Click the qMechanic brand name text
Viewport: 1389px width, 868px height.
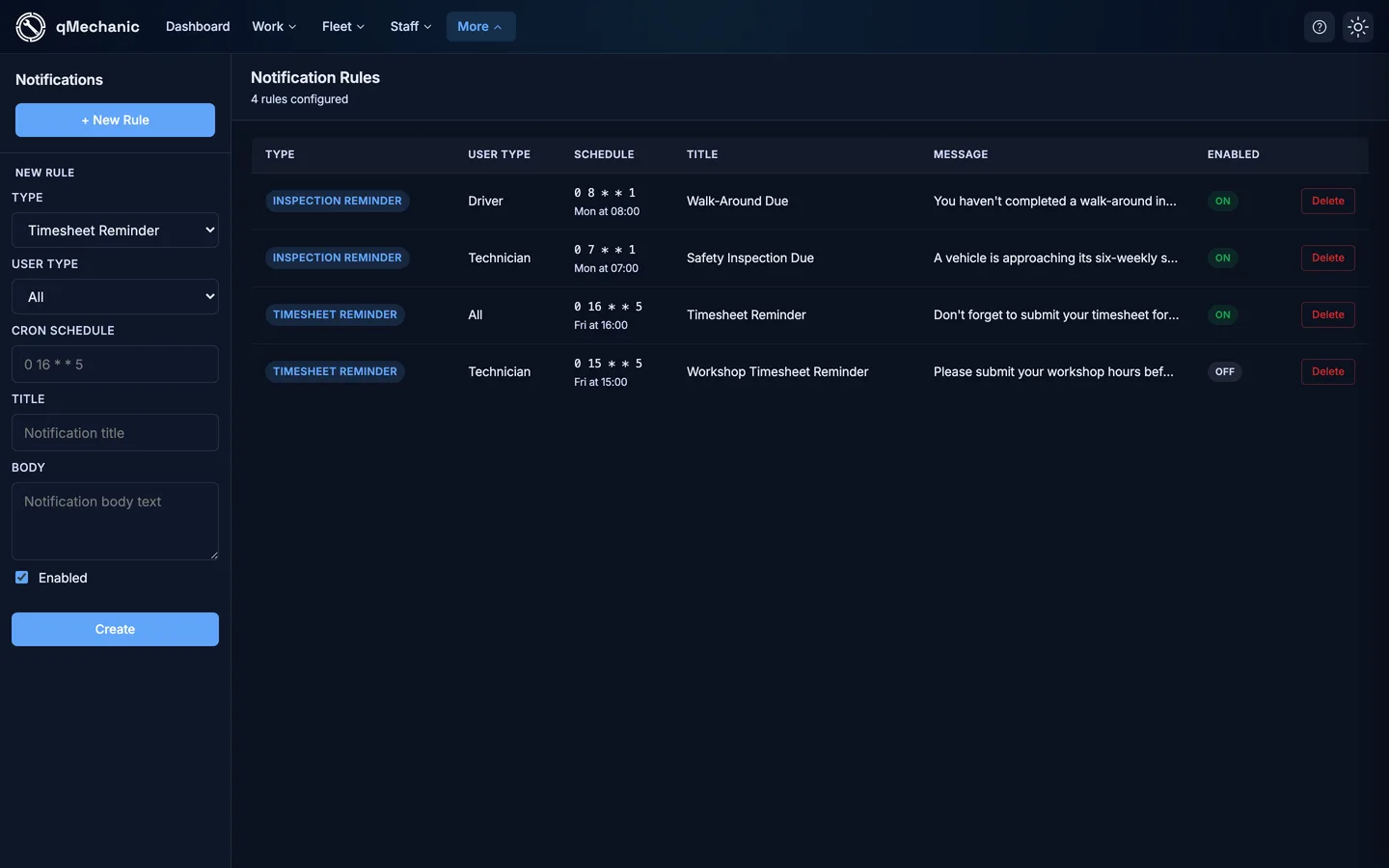point(97,27)
